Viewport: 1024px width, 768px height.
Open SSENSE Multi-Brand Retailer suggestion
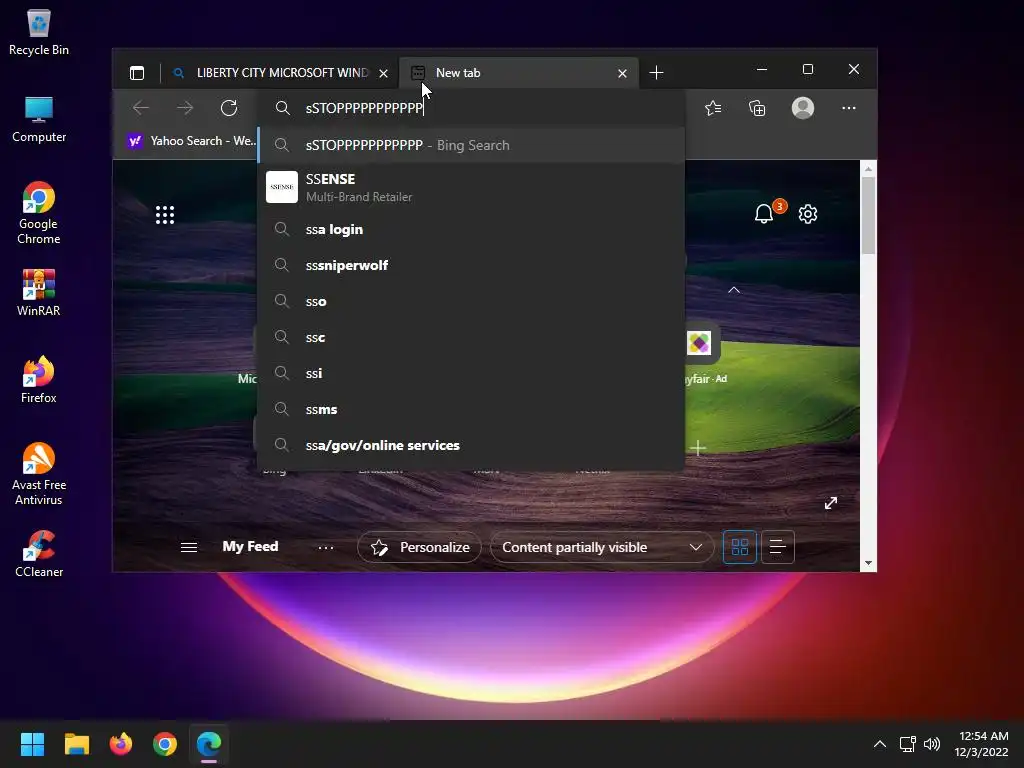click(471, 187)
